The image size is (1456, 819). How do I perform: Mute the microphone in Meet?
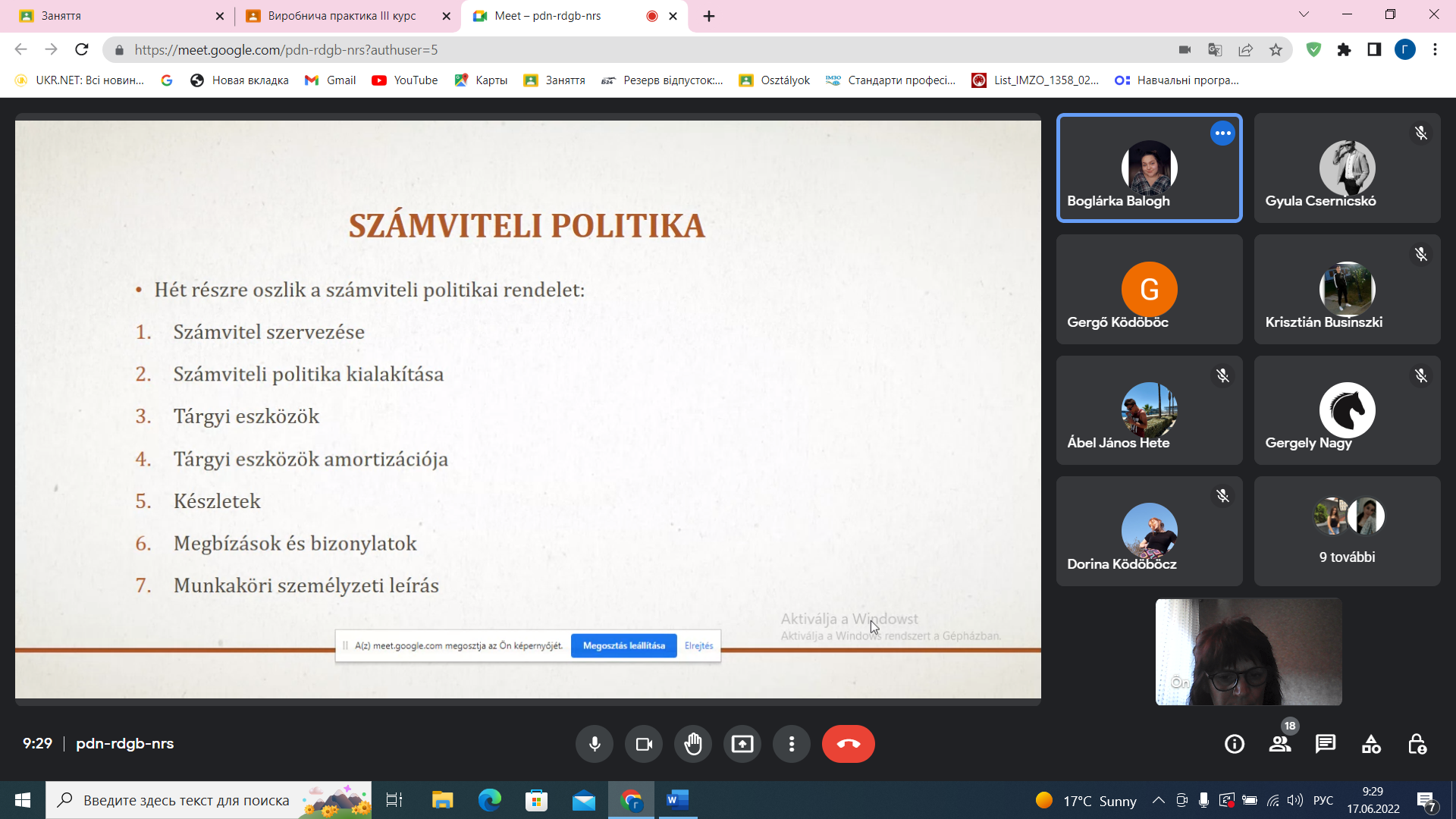point(595,744)
